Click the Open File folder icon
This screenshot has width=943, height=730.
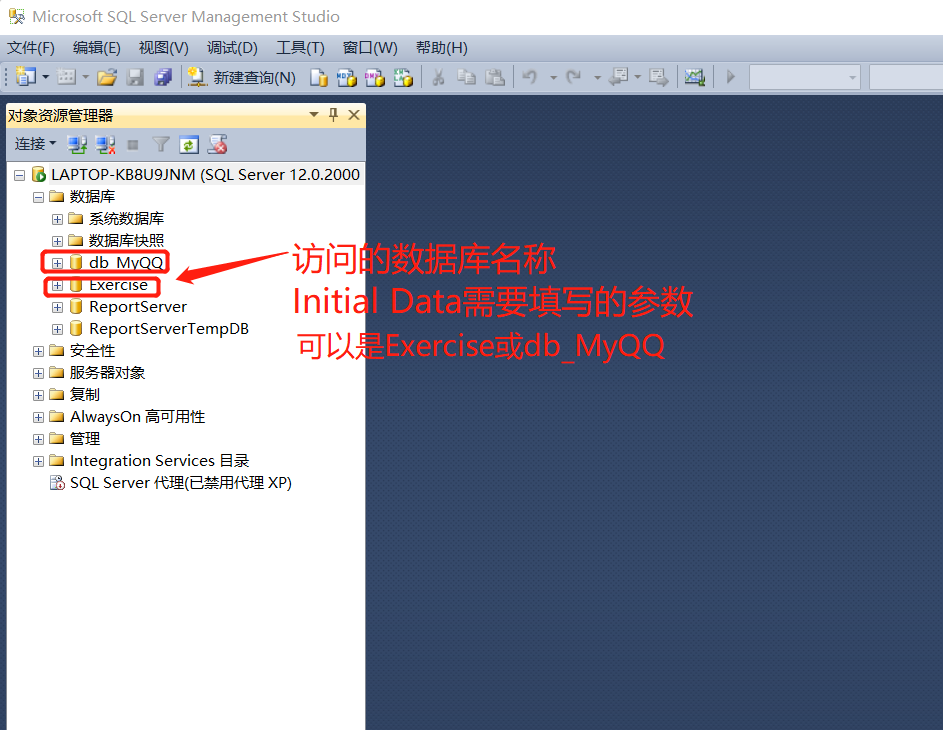pos(107,77)
